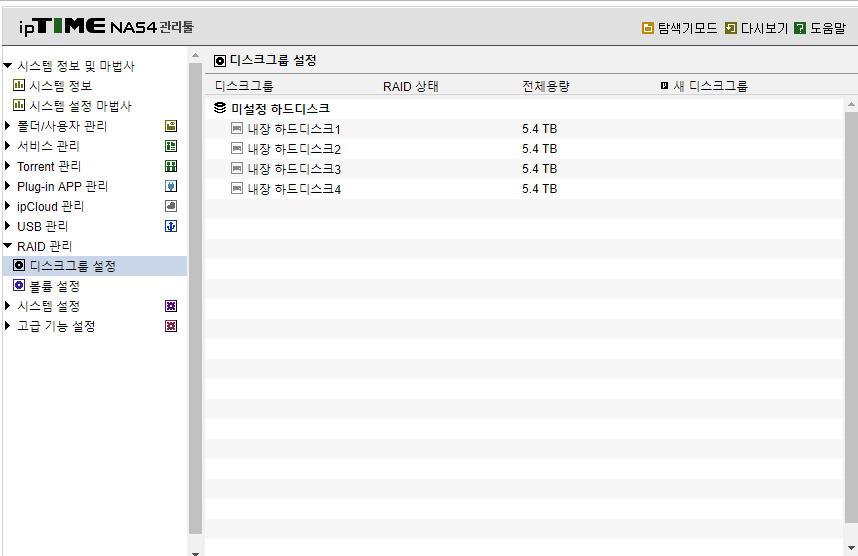Click the 폴더/사용자 관리 folder icon
The width and height of the screenshot is (858, 556).
click(x=171, y=126)
